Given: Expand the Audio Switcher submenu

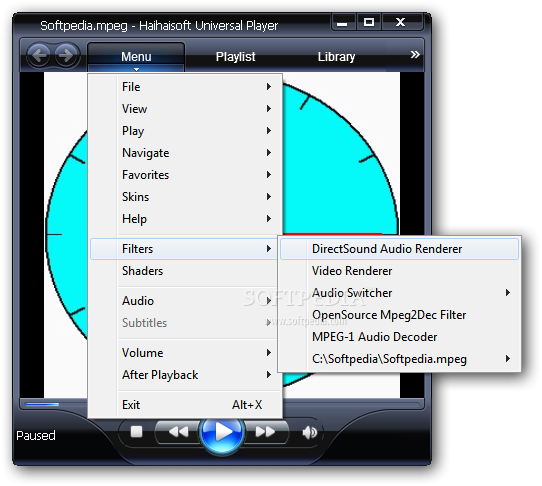Looking at the screenshot, I should pyautogui.click(x=399, y=293).
